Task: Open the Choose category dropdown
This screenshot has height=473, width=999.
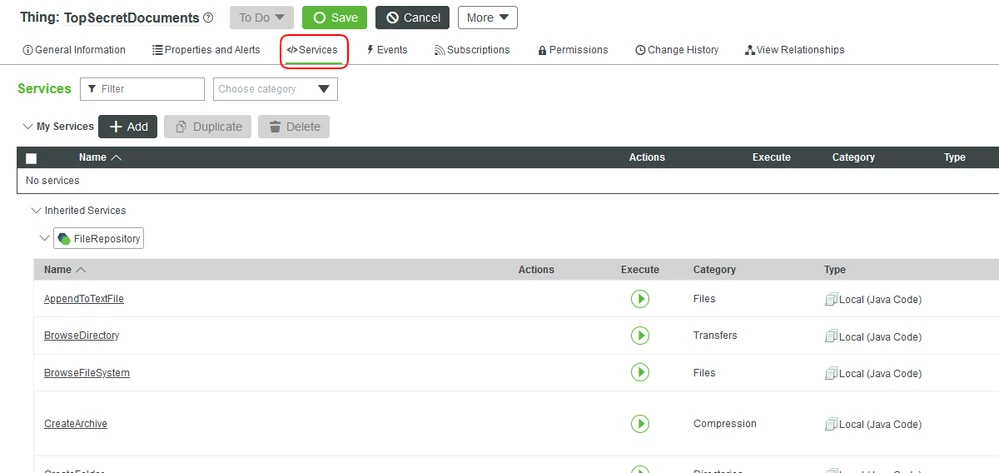Action: pyautogui.click(x=275, y=89)
